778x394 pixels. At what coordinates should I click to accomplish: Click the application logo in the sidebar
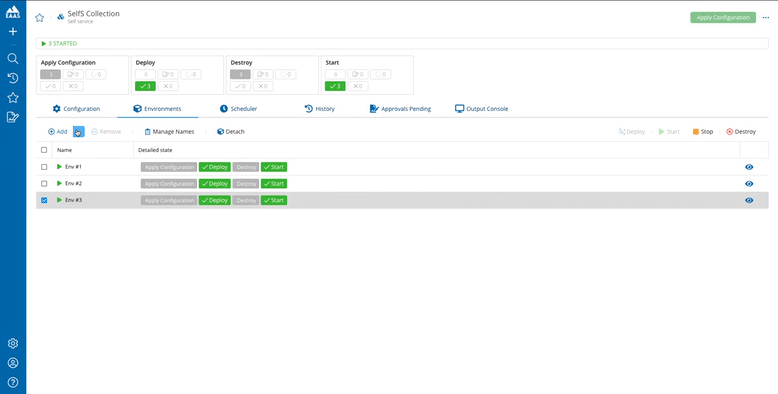[13, 12]
